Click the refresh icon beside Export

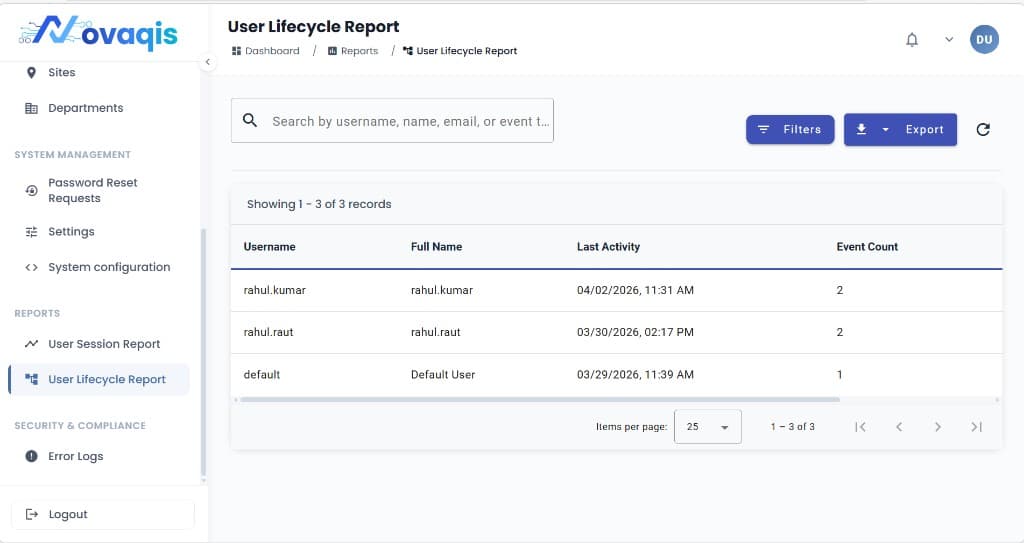coord(983,129)
